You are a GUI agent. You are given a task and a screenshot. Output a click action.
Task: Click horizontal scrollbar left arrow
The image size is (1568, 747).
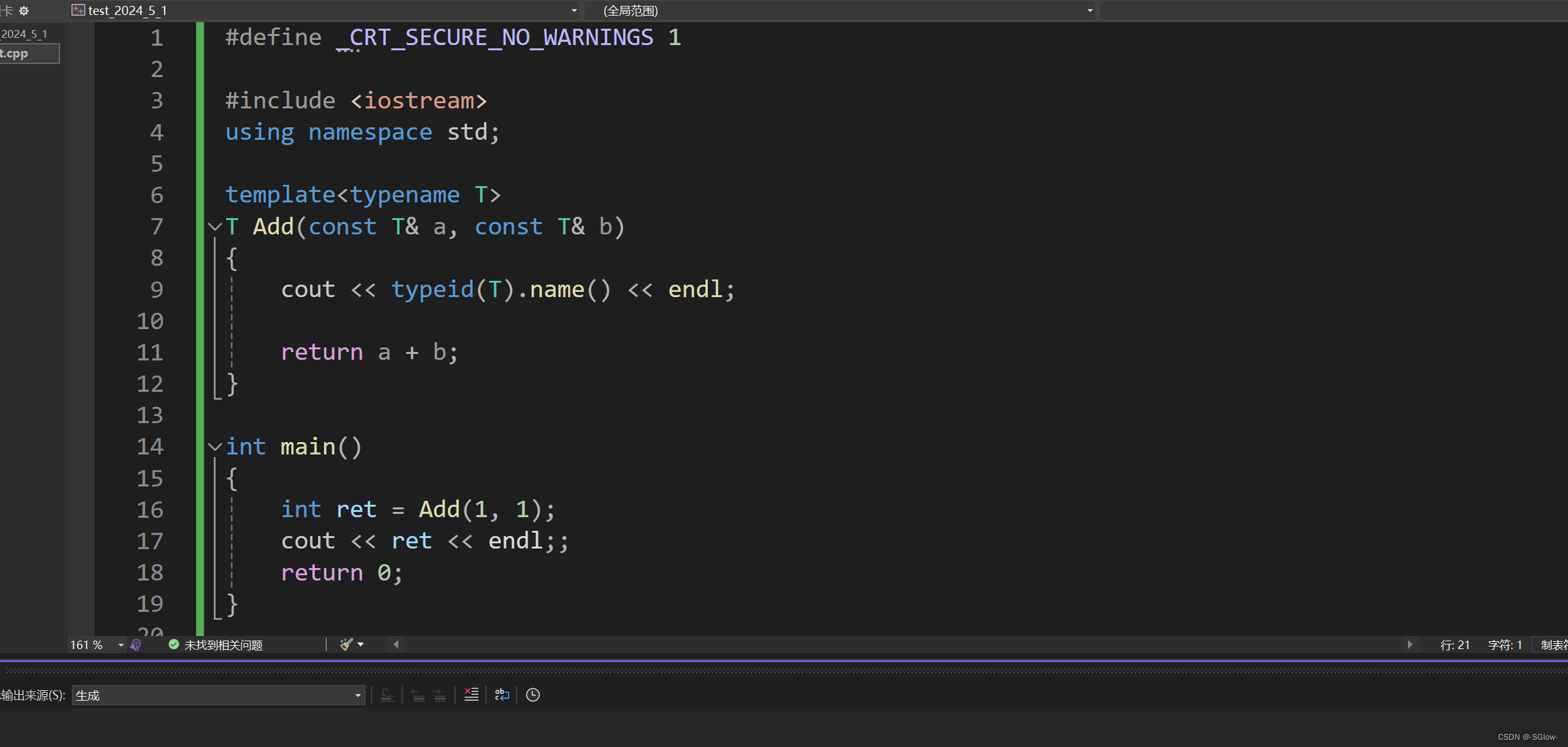(x=396, y=645)
